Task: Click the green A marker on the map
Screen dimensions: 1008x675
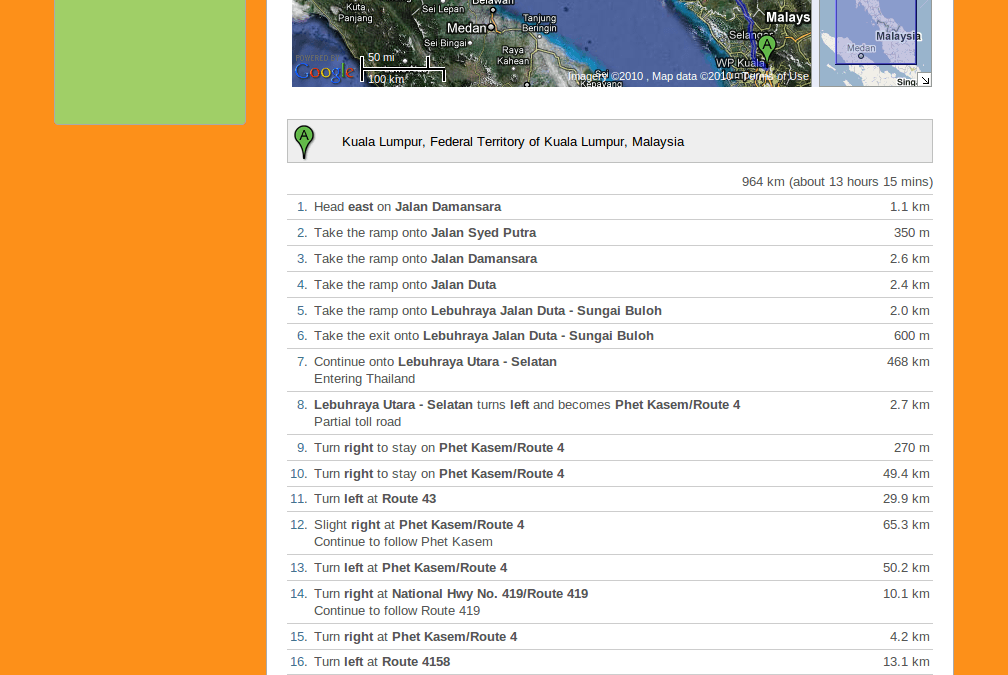Action: click(766, 48)
